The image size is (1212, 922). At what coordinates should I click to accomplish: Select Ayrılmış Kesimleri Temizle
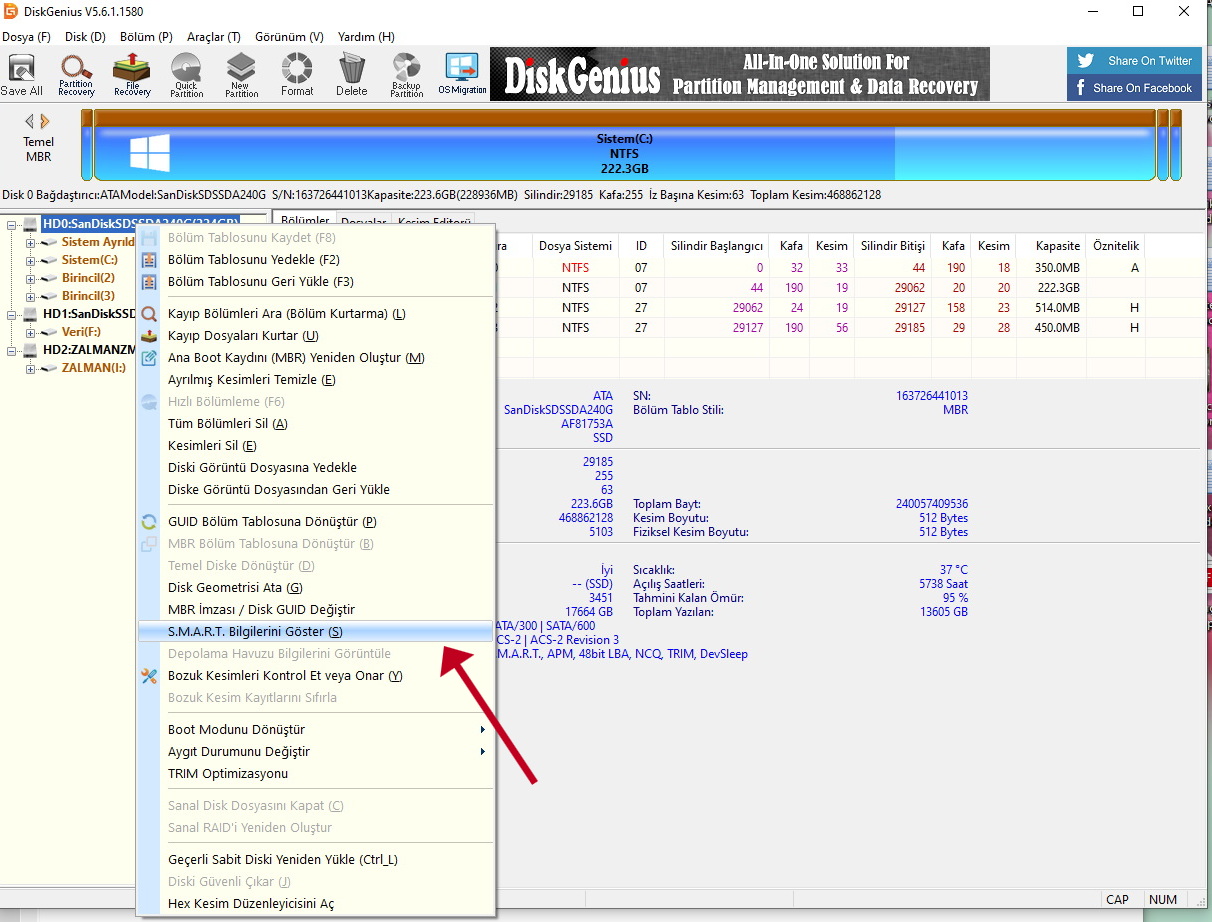point(316,380)
